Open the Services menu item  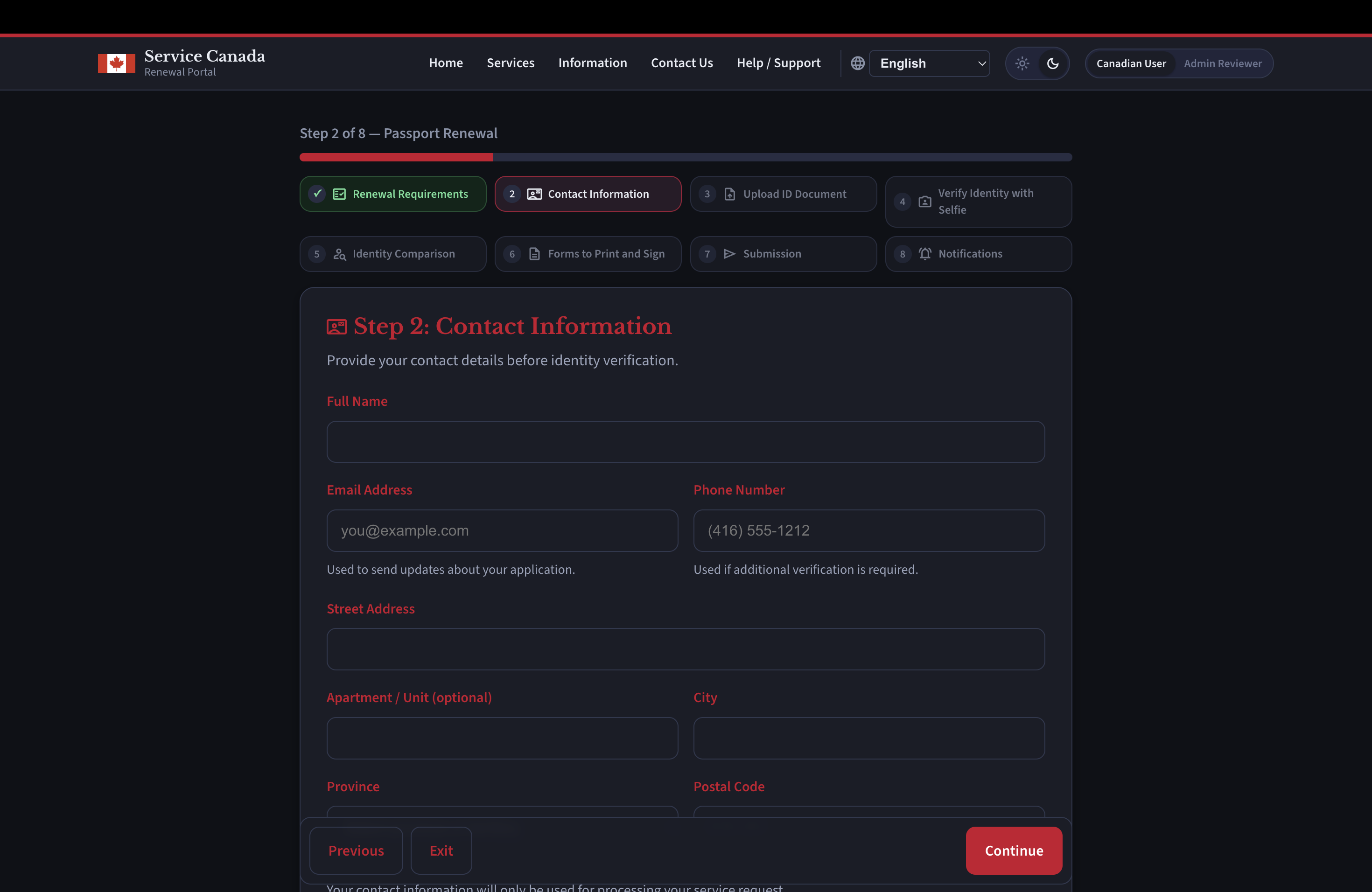[510, 63]
